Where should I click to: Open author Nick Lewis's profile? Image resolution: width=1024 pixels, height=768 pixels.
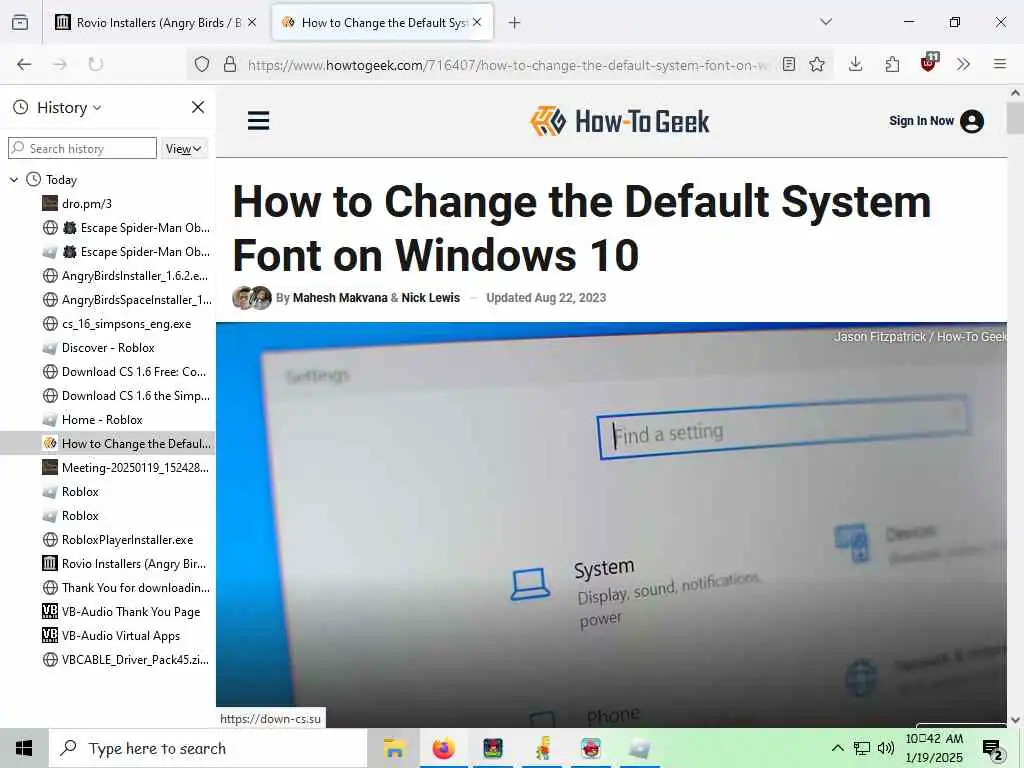(430, 298)
